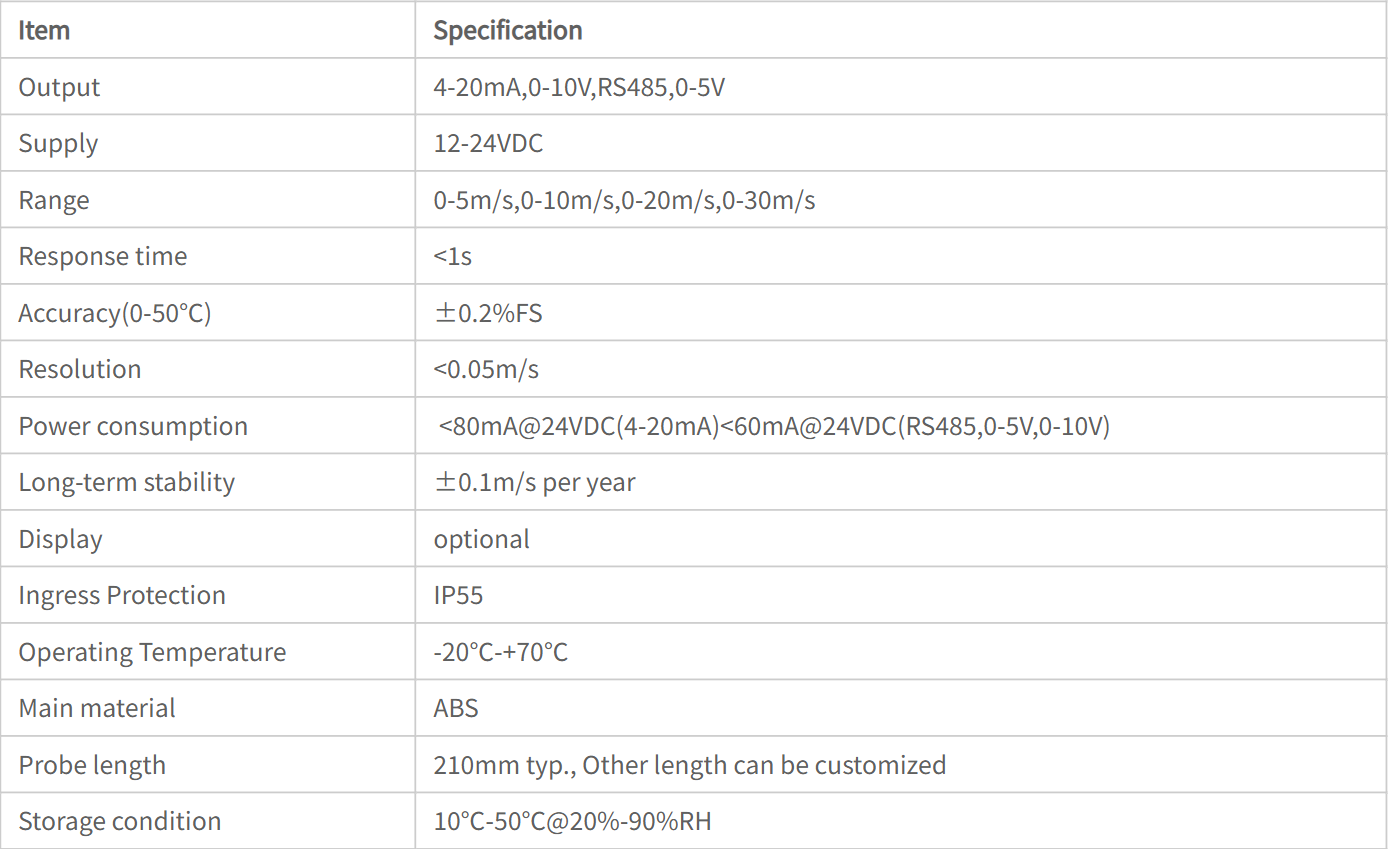Click the IP55 ingress protection value

[458, 595]
